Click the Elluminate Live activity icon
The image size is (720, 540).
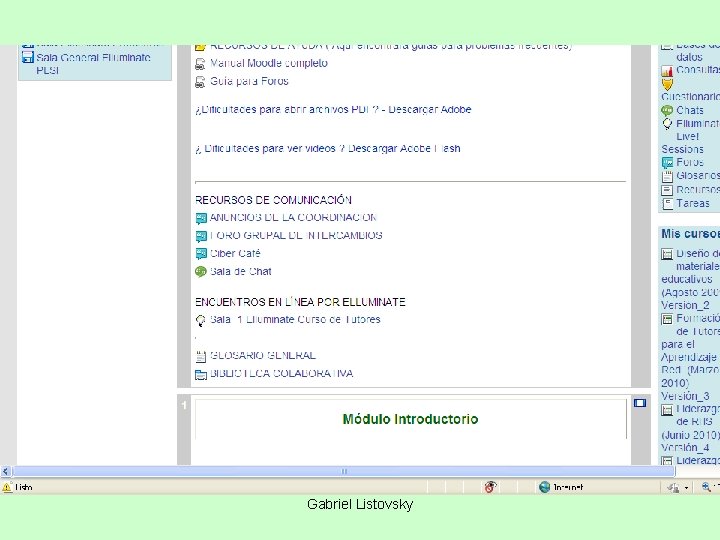[667, 124]
